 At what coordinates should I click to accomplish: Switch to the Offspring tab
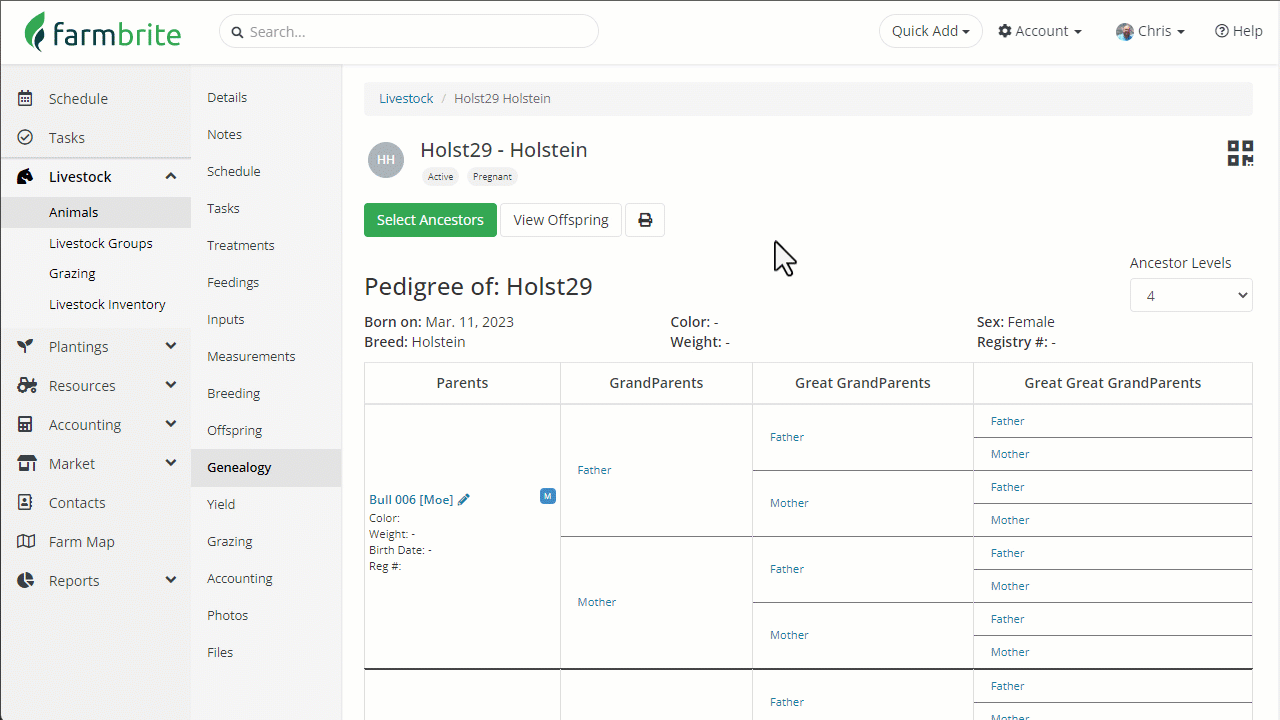234,431
